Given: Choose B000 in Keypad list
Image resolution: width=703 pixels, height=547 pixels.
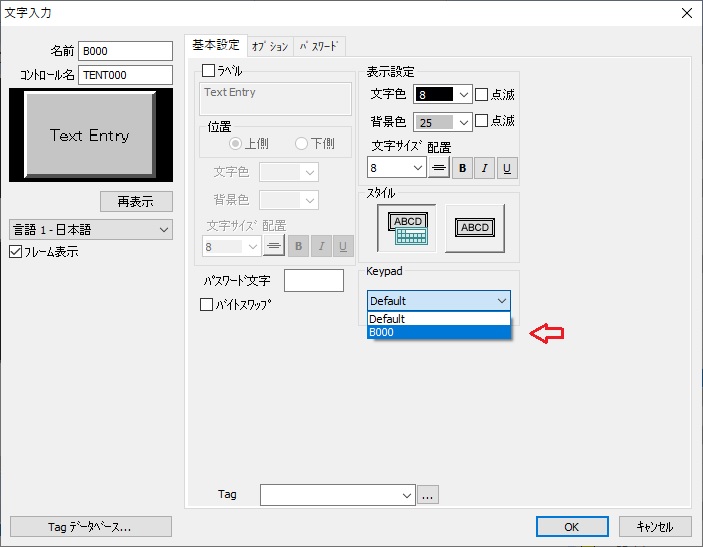Looking at the screenshot, I should (x=438, y=332).
